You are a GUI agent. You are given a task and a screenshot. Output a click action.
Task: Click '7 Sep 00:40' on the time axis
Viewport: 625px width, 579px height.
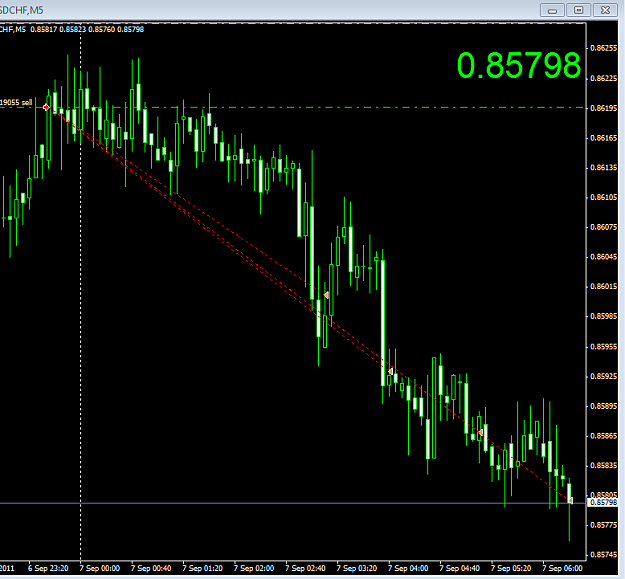[151, 568]
